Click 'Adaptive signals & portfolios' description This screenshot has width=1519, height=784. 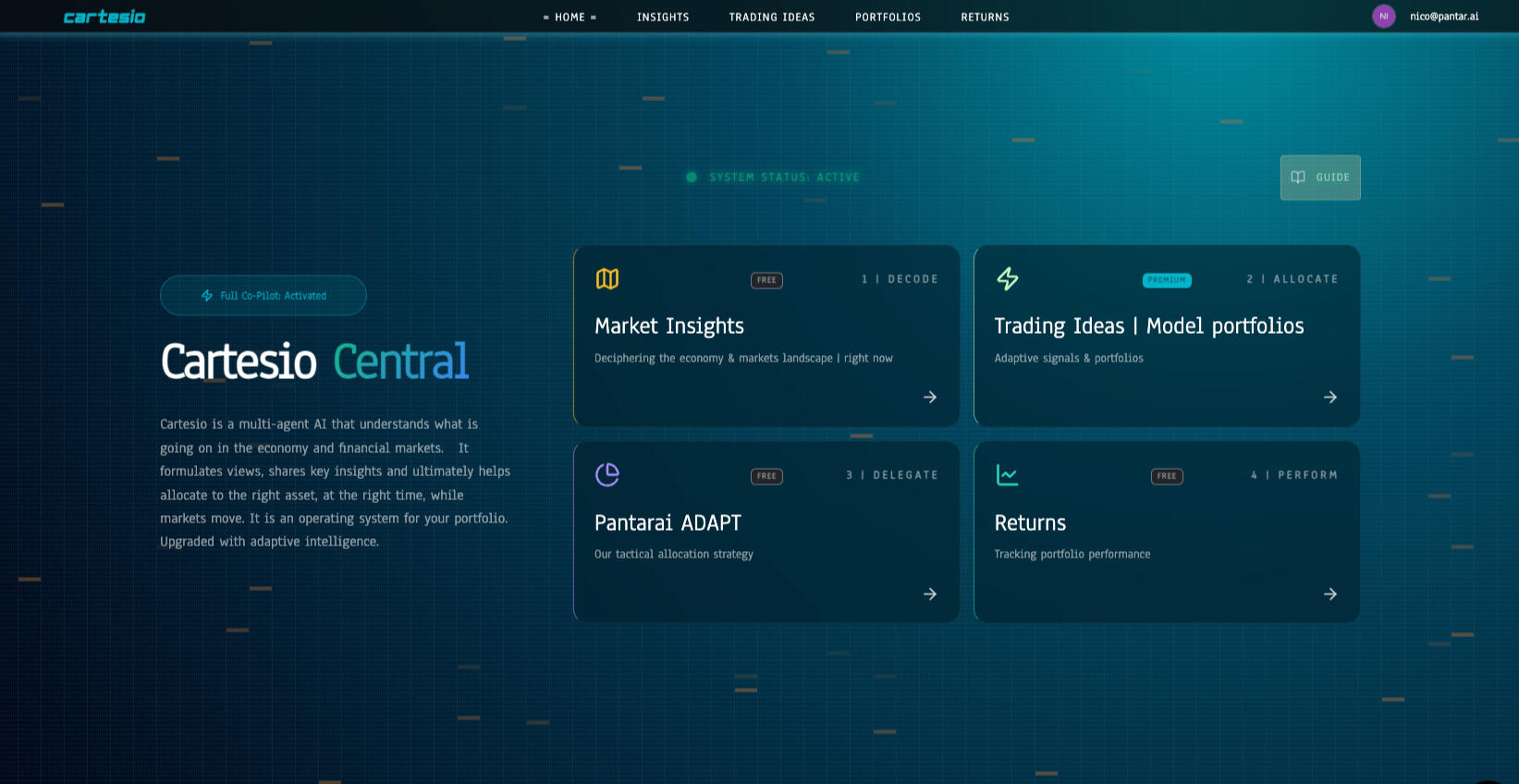1069,358
